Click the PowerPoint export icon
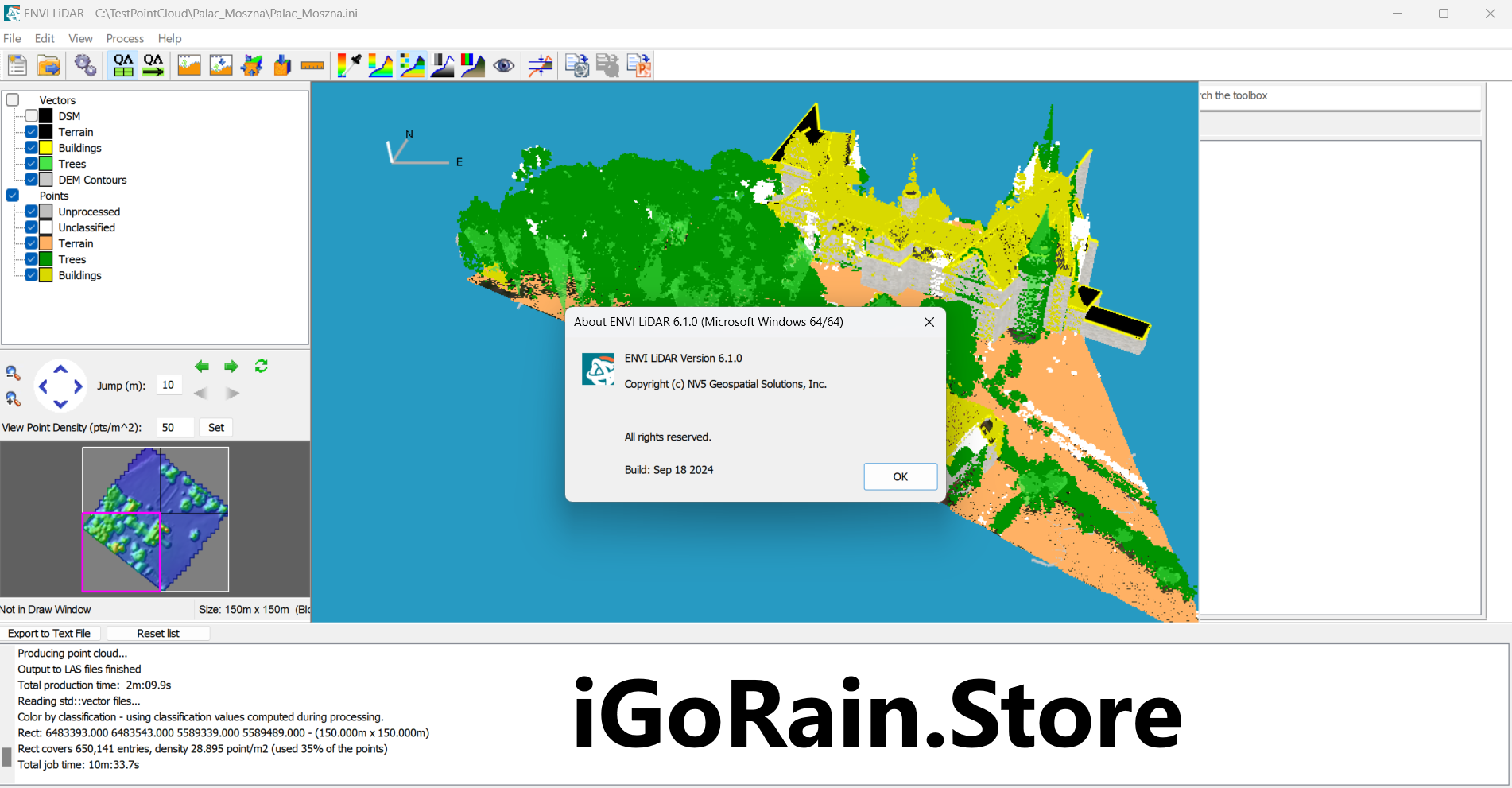1512x788 pixels. 638,65
